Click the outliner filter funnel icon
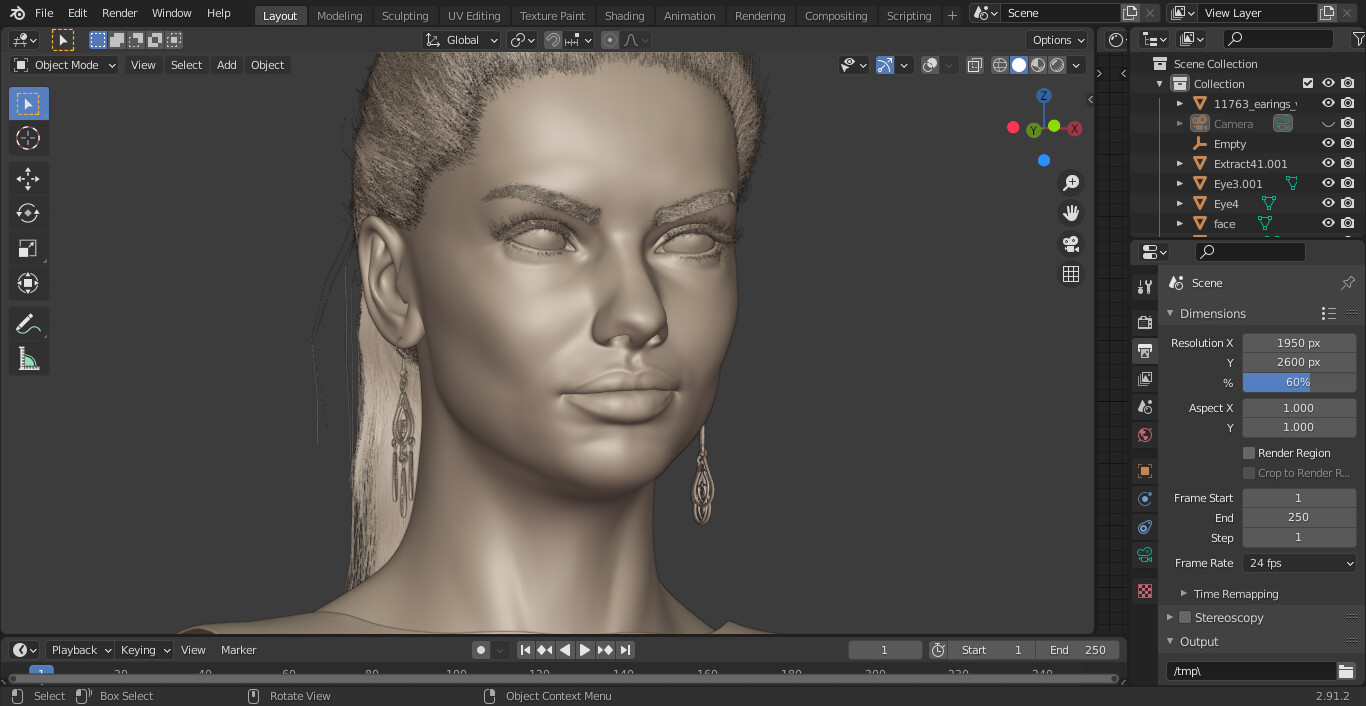 coord(1358,39)
